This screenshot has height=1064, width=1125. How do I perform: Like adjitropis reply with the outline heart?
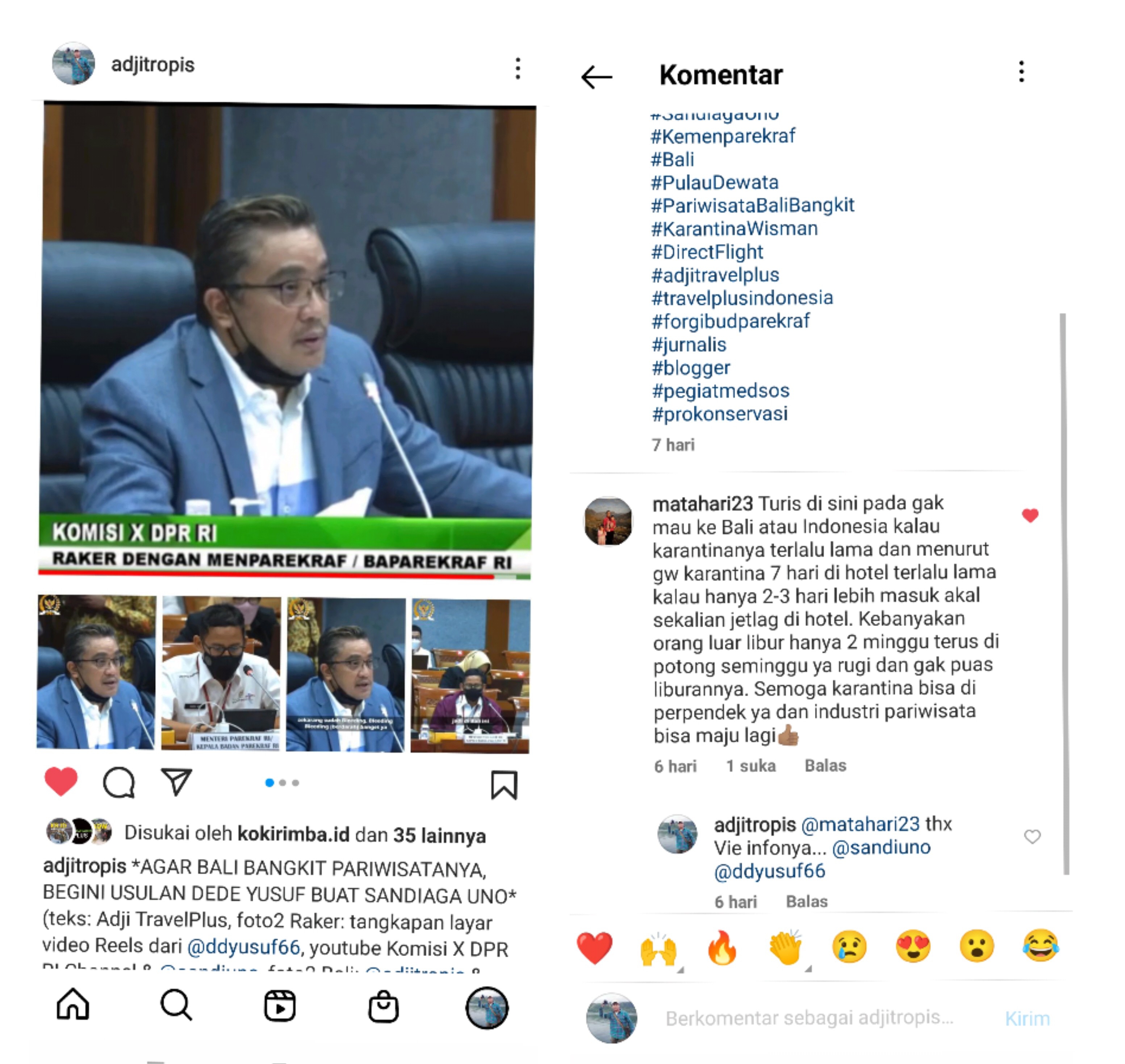(x=1033, y=836)
